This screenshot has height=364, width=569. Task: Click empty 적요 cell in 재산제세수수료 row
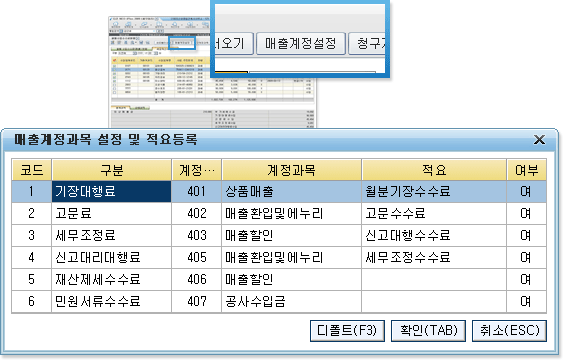tap(434, 279)
